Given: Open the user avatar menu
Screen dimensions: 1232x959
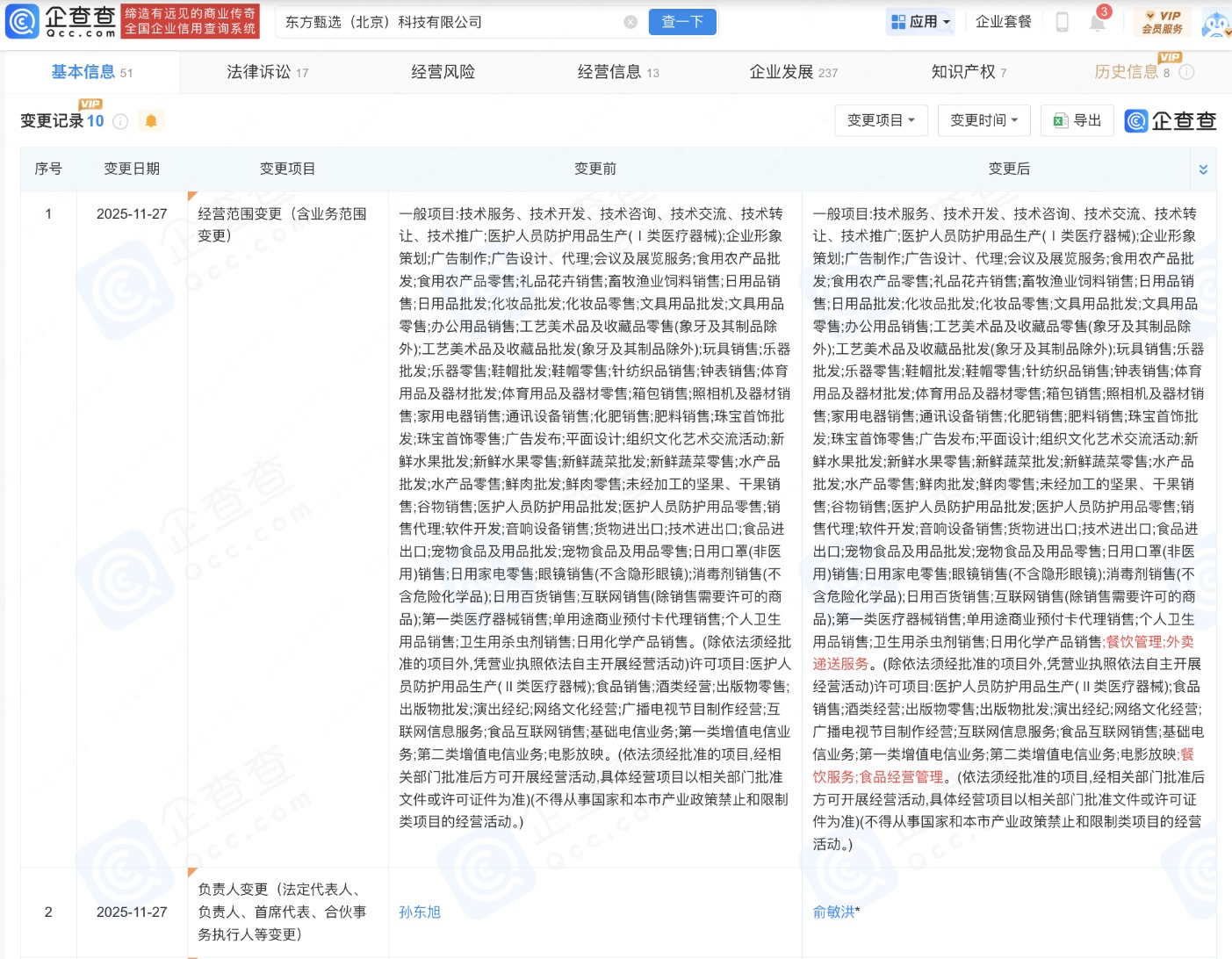Looking at the screenshot, I should 1216,23.
